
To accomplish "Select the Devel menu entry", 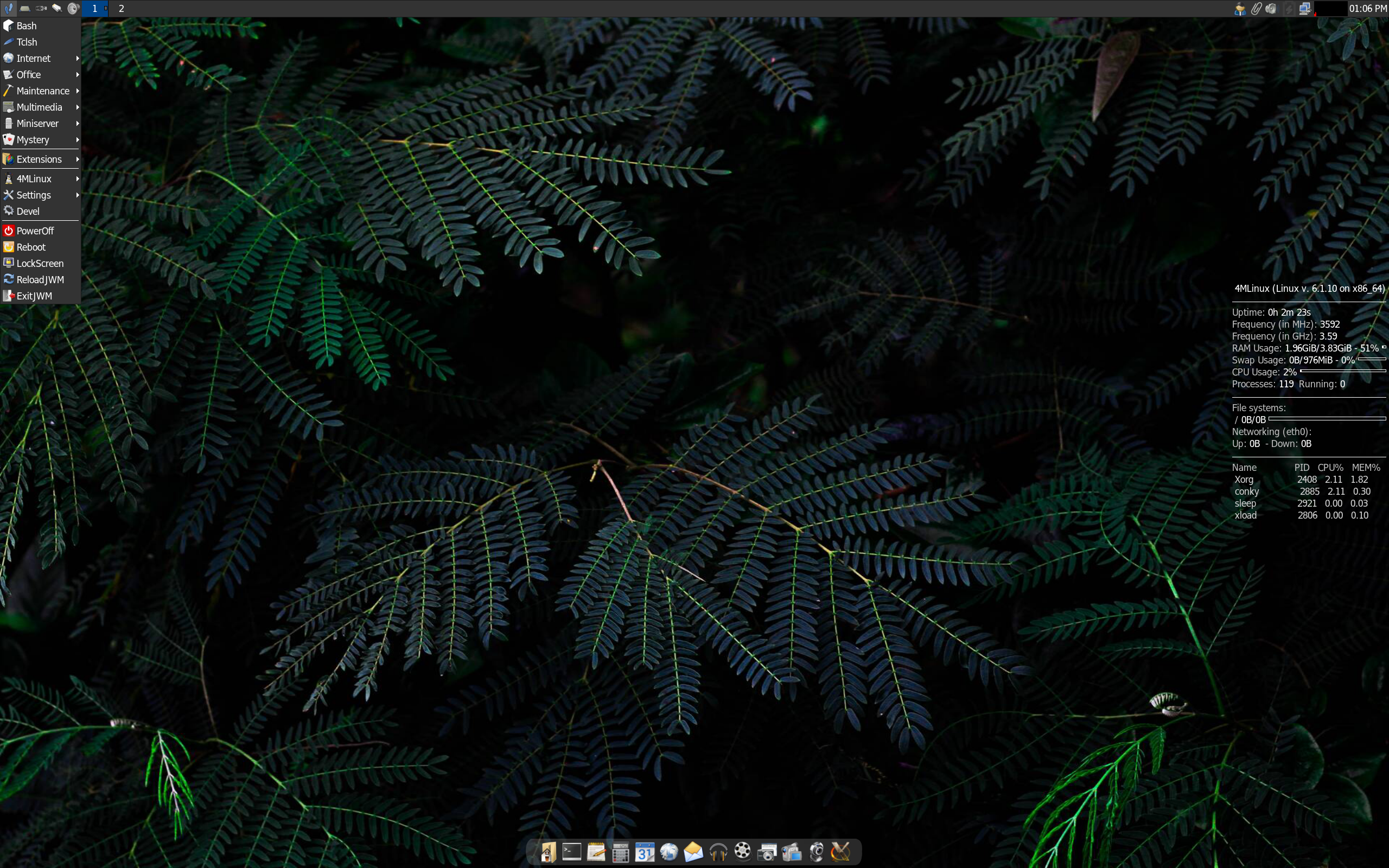I will [40, 211].
